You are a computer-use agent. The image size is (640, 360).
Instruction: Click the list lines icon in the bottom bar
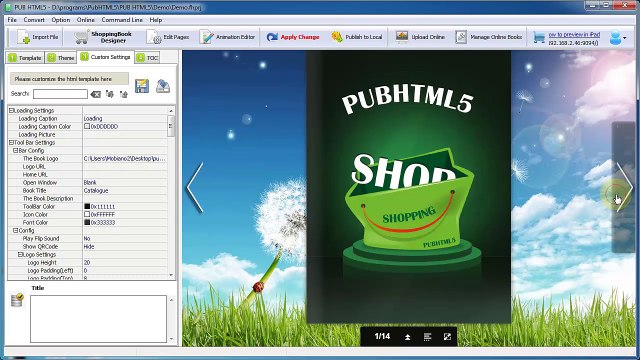coord(427,337)
